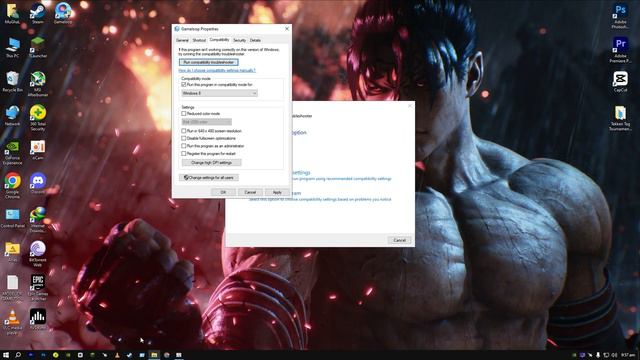The width and height of the screenshot is (640, 360).
Task: Uncheck Run this program in compatibility mode
Action: coord(184,84)
